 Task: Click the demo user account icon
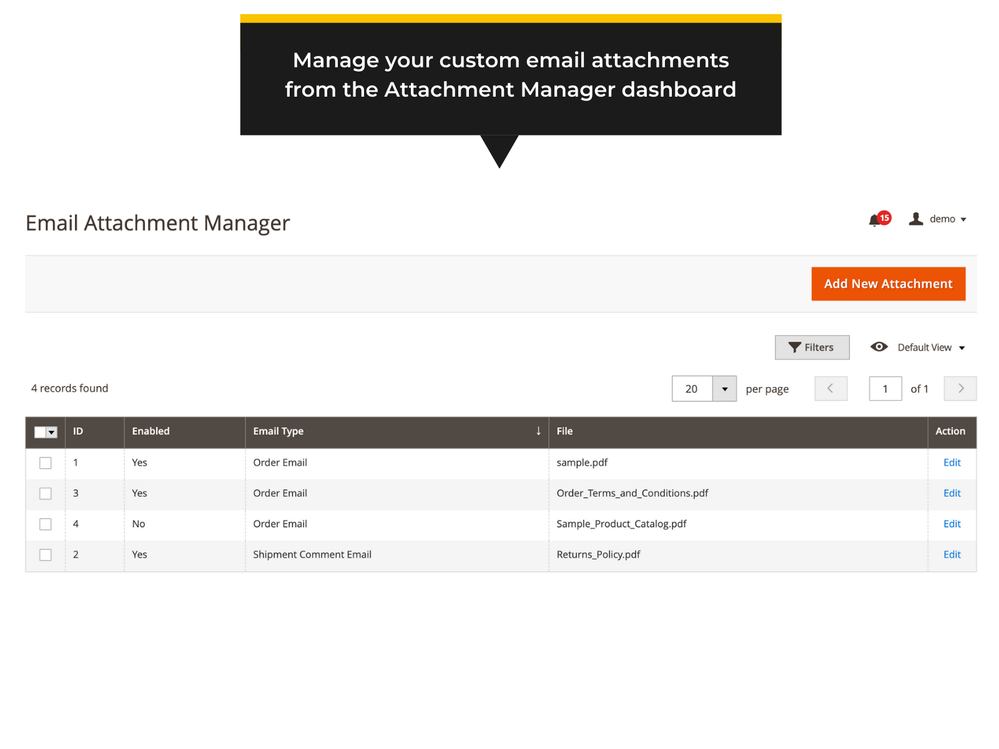915,219
